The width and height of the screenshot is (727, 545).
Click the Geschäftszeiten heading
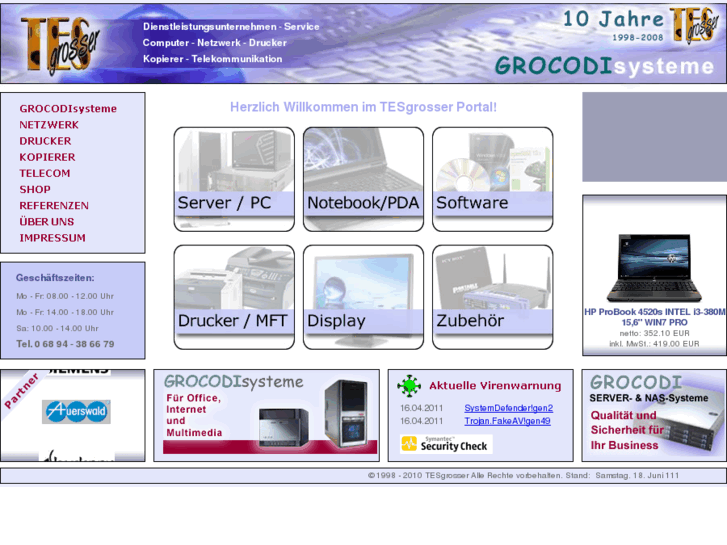[55, 278]
